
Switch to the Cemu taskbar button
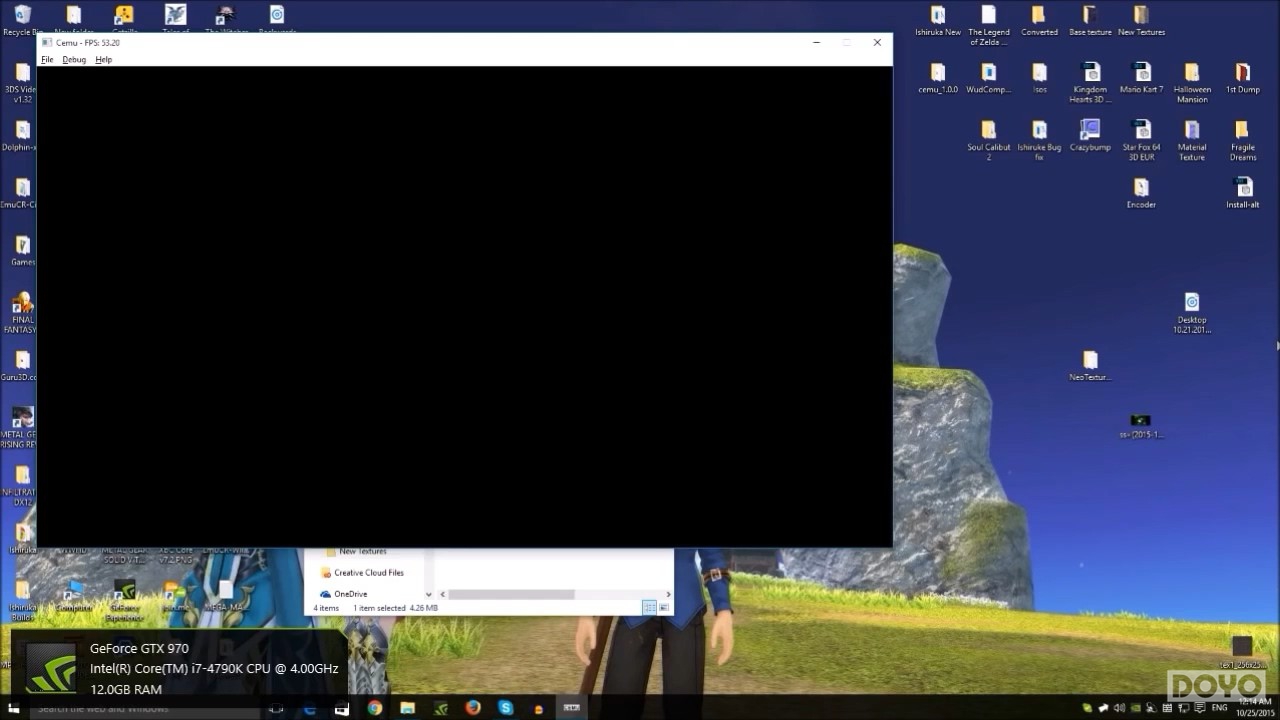point(571,708)
